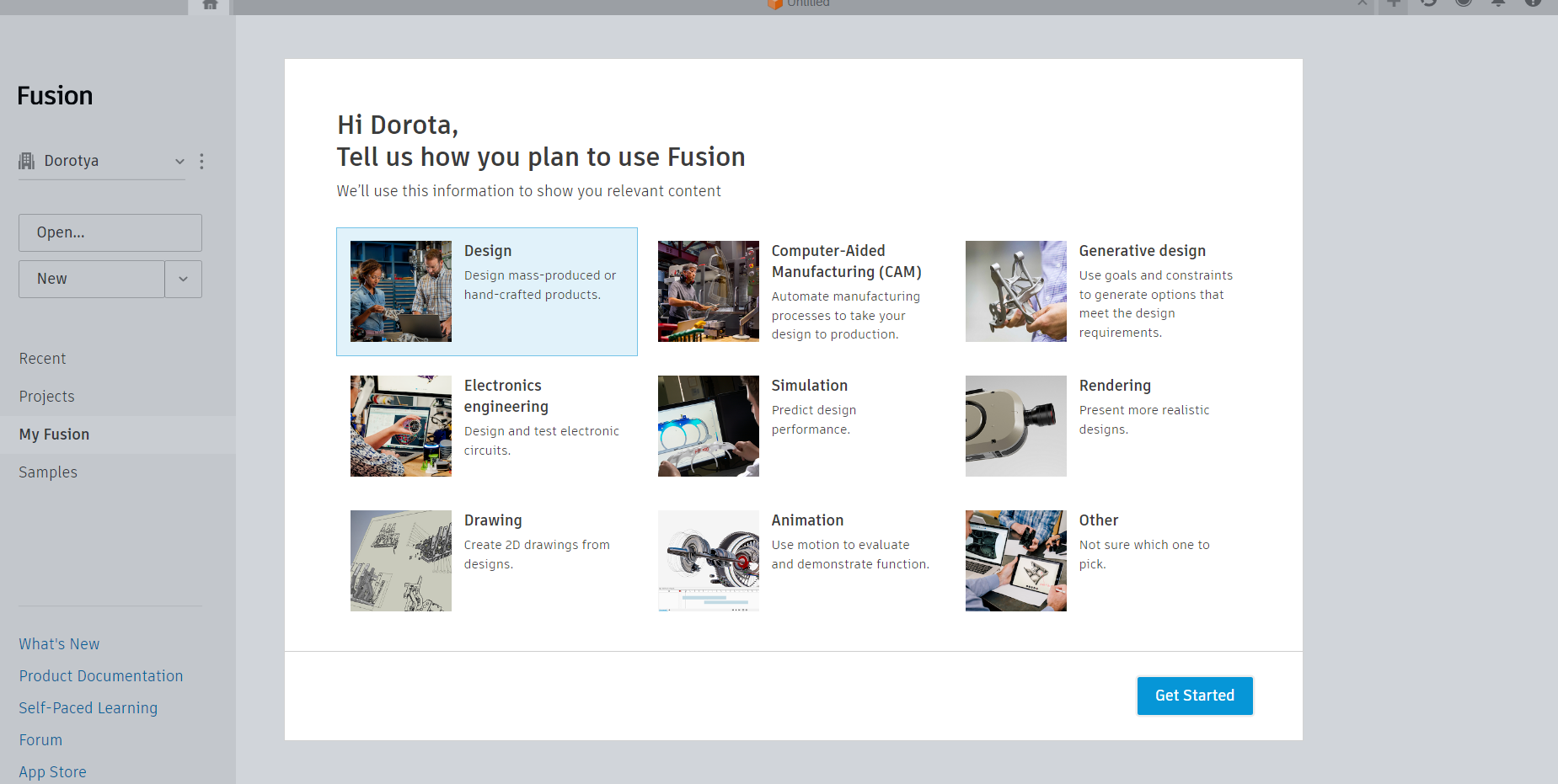Choose the Animation option
Screen dimensions: 1558x784
pos(795,561)
